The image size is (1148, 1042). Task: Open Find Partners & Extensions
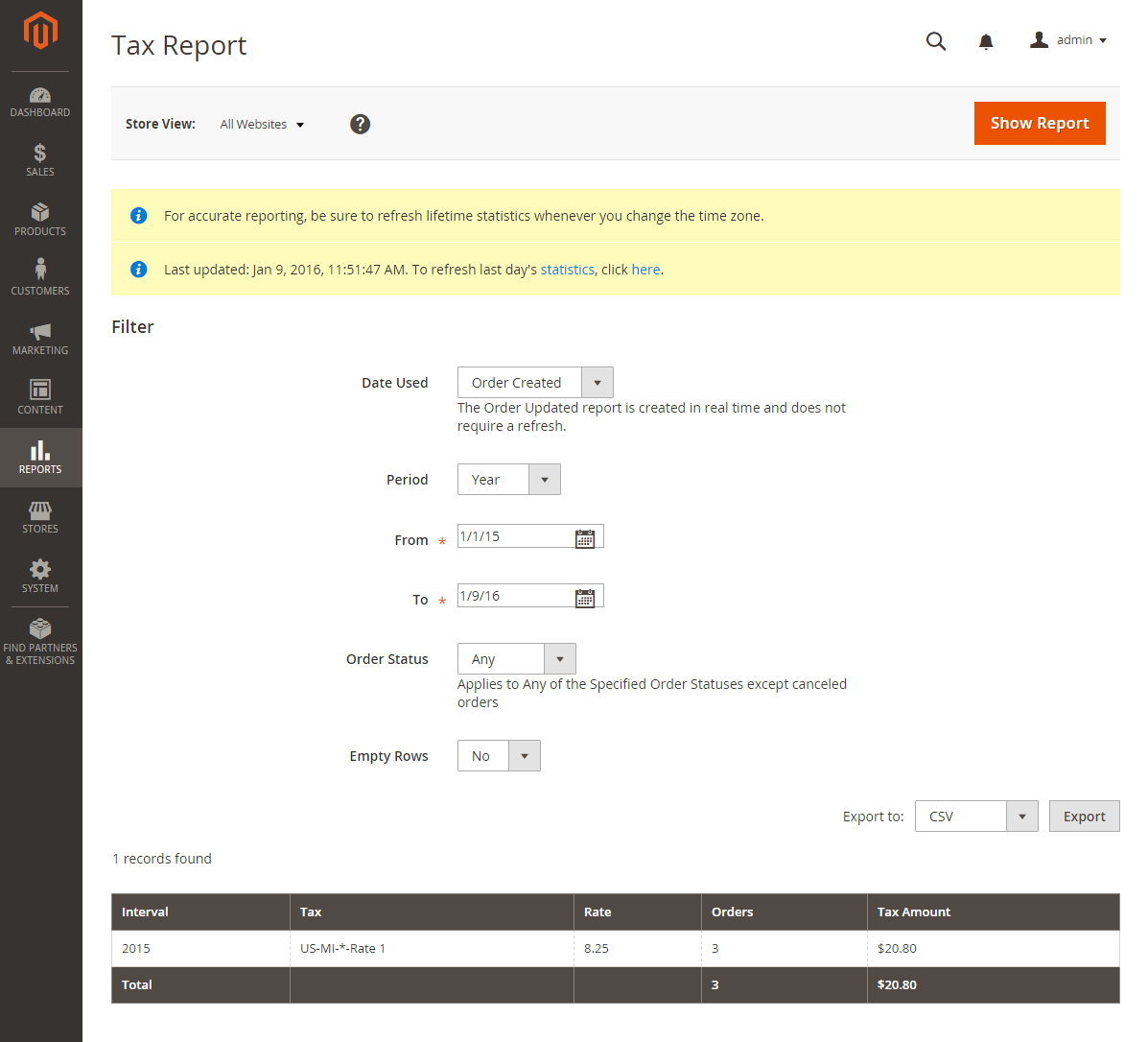point(40,642)
